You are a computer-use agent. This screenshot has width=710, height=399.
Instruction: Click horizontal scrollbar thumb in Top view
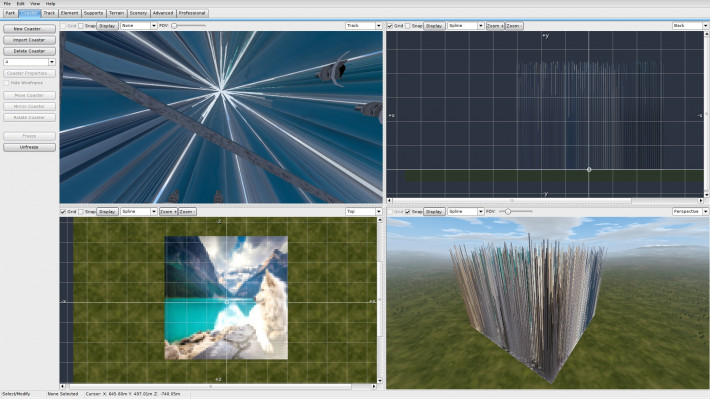coord(210,386)
